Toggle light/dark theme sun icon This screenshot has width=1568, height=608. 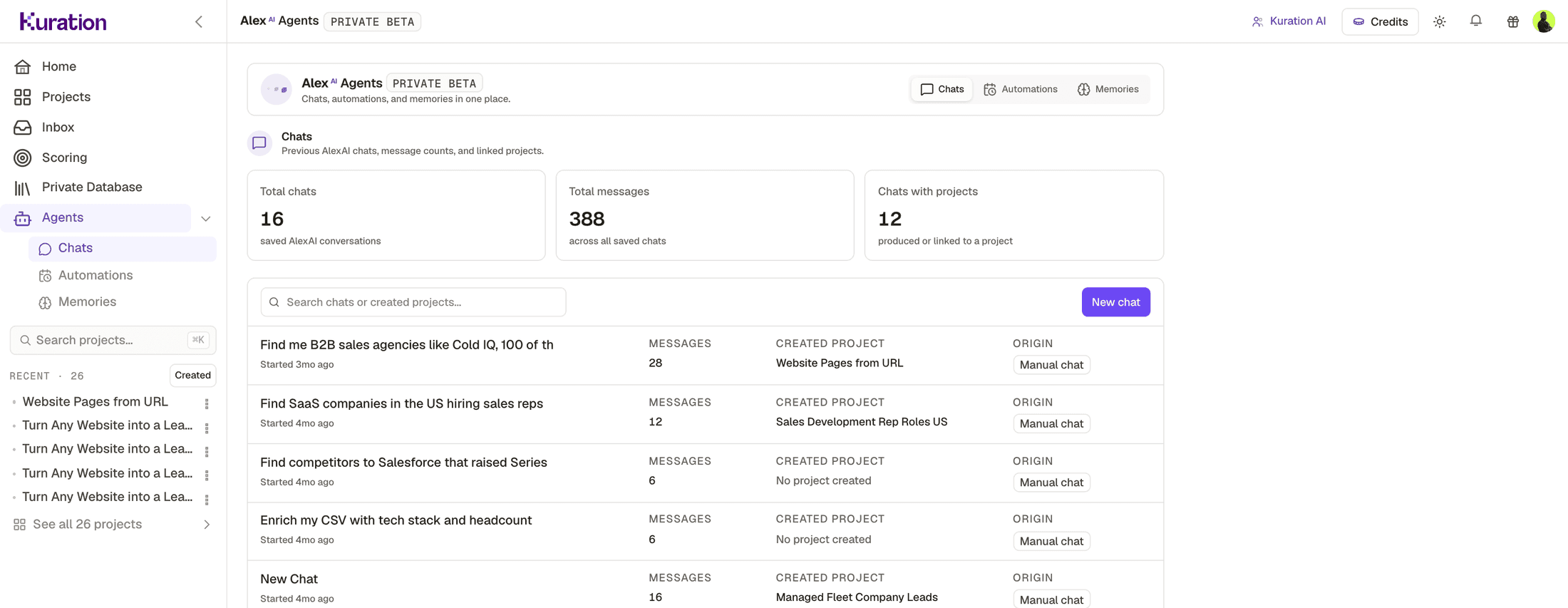pos(1440,21)
